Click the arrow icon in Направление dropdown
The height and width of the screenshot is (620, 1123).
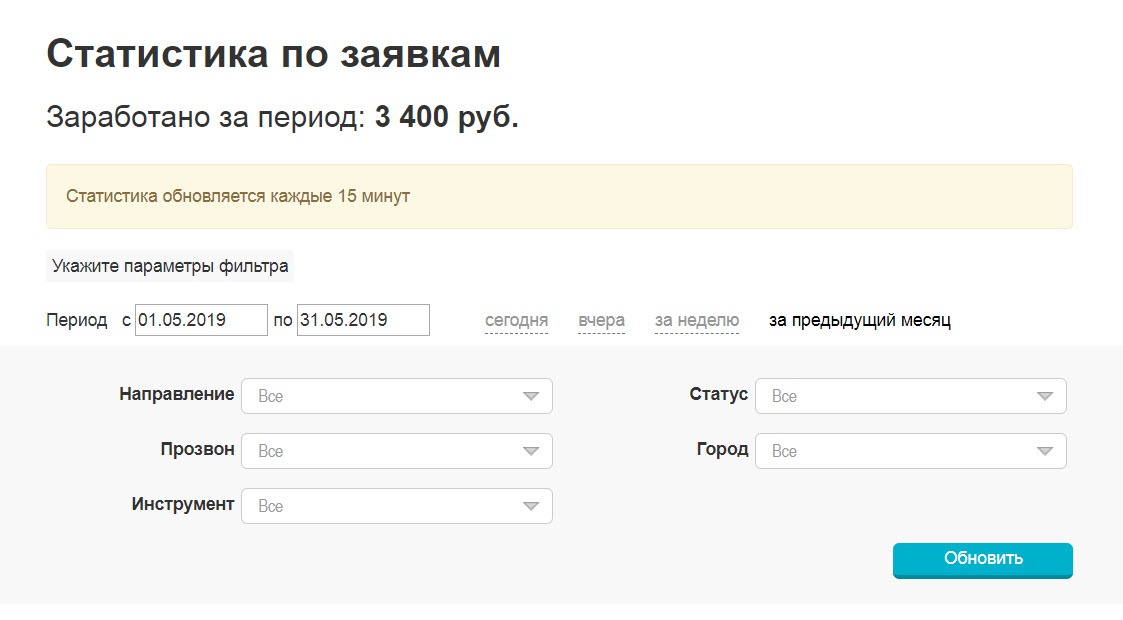(x=531, y=396)
